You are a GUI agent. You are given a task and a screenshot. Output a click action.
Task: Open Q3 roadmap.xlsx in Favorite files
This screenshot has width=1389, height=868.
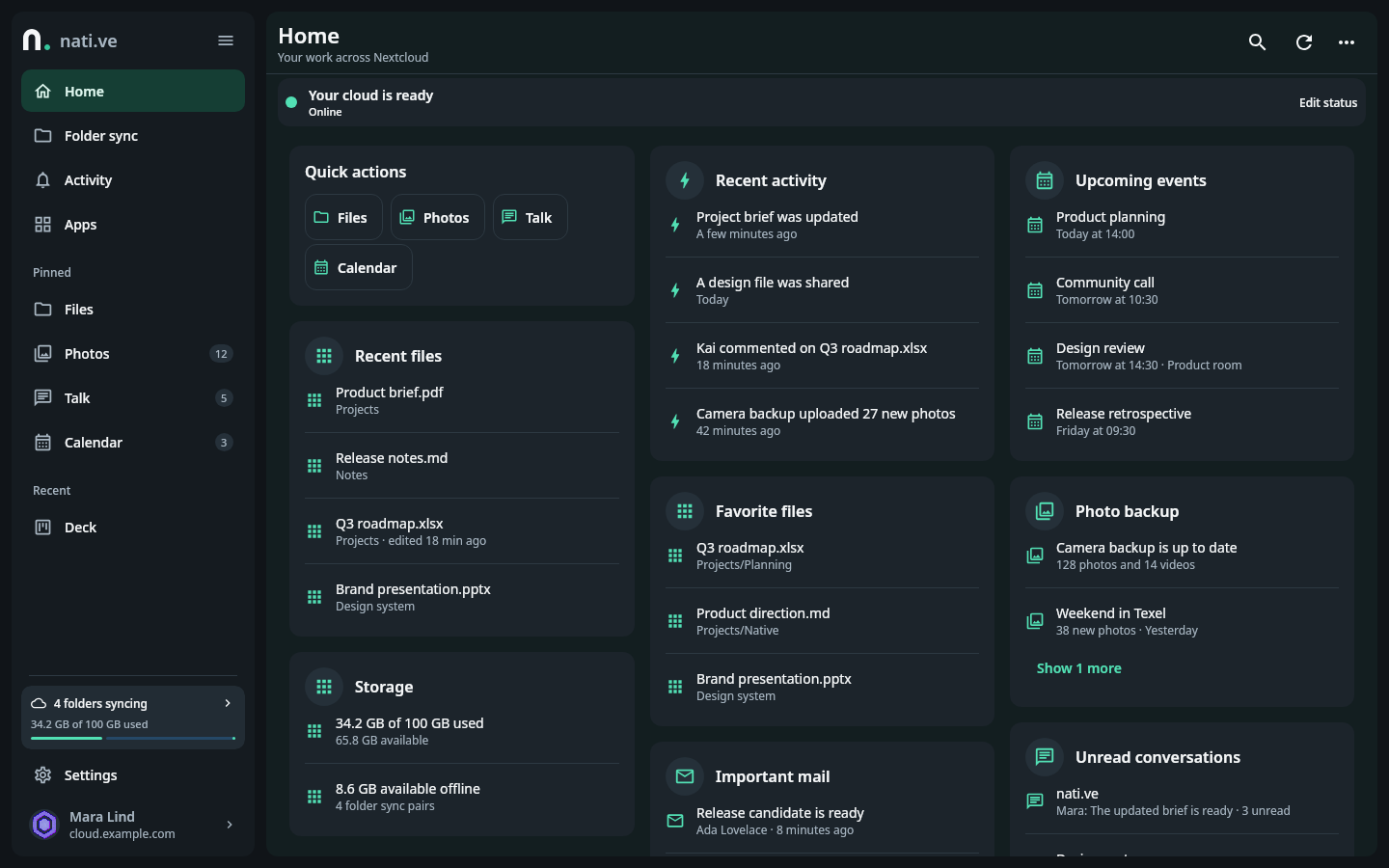[x=822, y=556]
